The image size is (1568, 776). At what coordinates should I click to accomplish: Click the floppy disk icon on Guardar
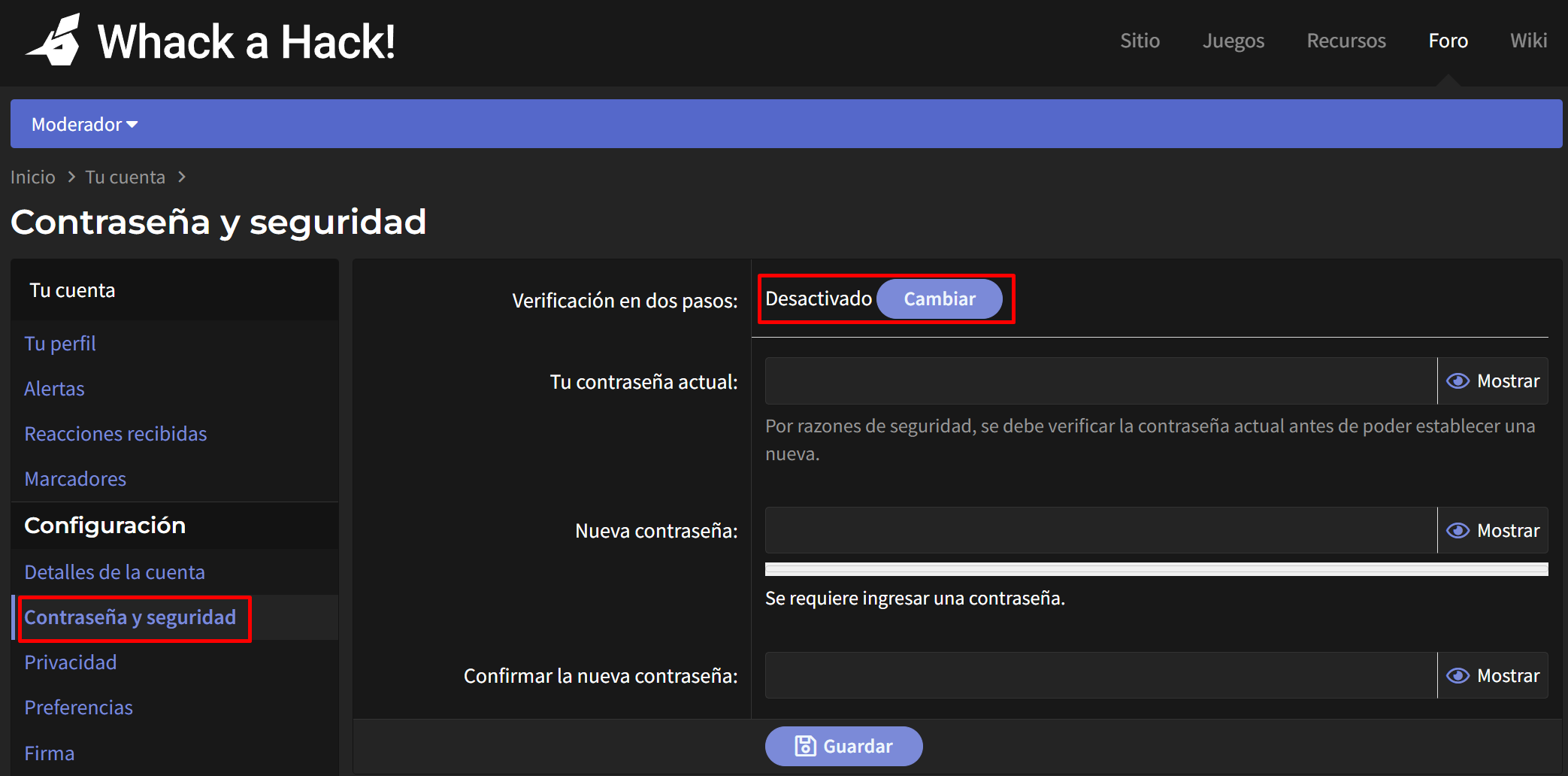pos(805,746)
